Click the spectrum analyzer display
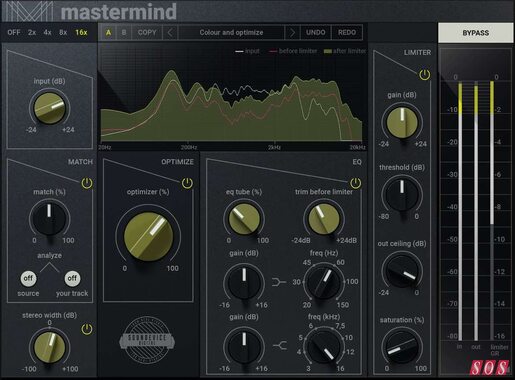This screenshot has width=515, height=380. pos(232,97)
